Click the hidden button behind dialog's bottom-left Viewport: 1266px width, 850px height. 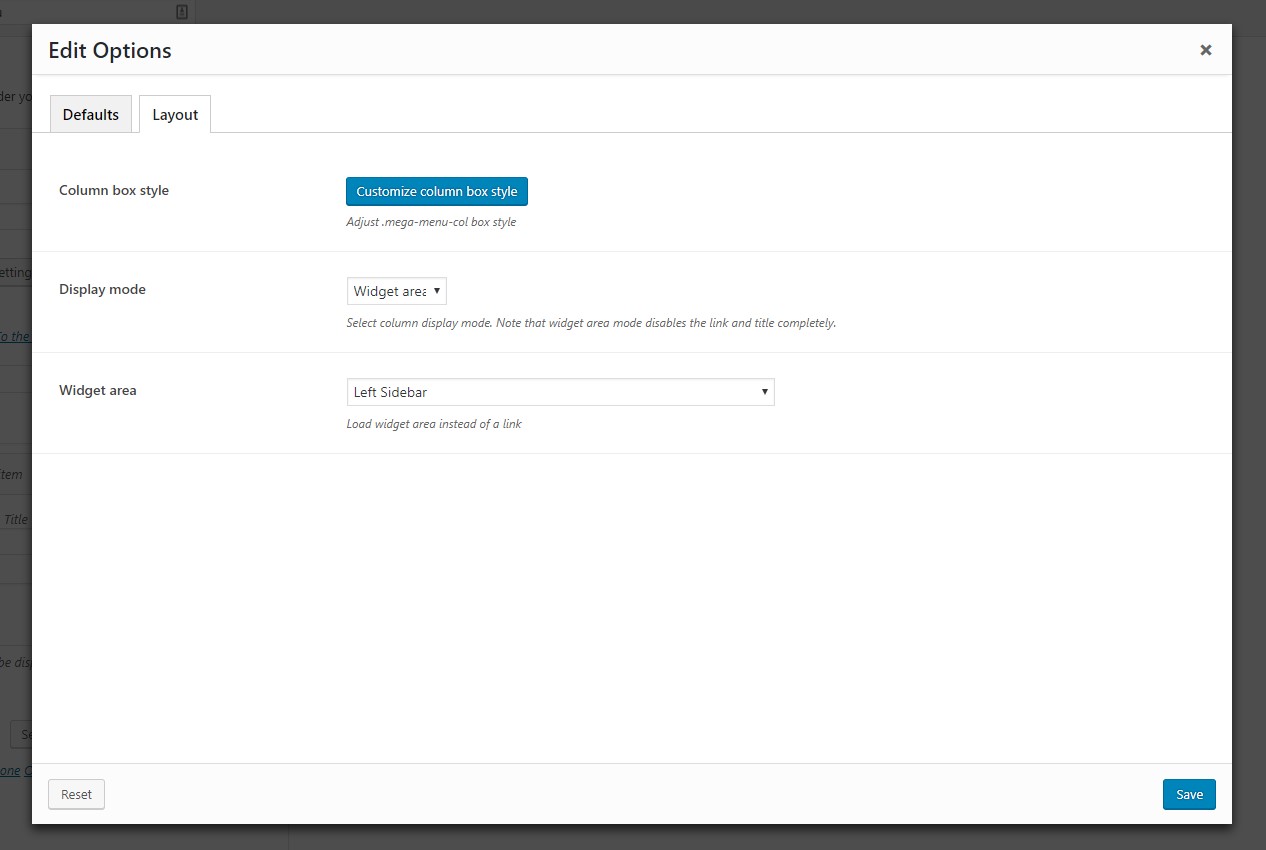coord(20,735)
